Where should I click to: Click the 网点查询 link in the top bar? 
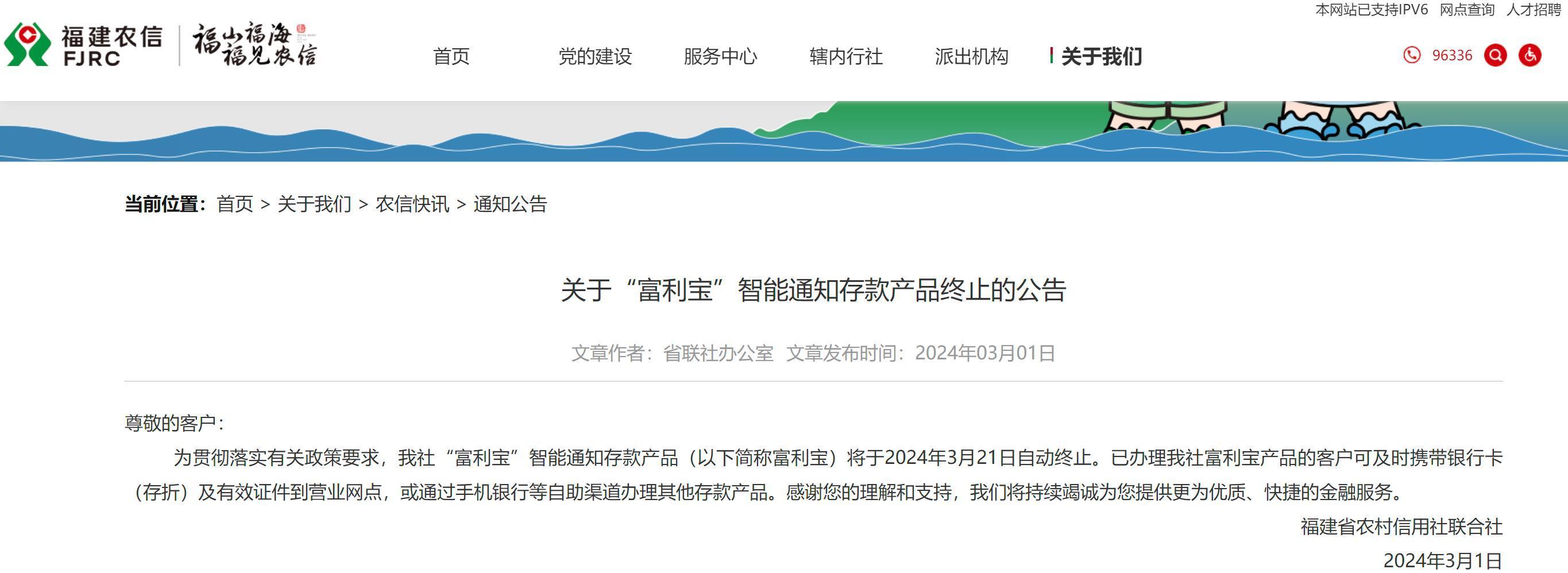(1467, 10)
